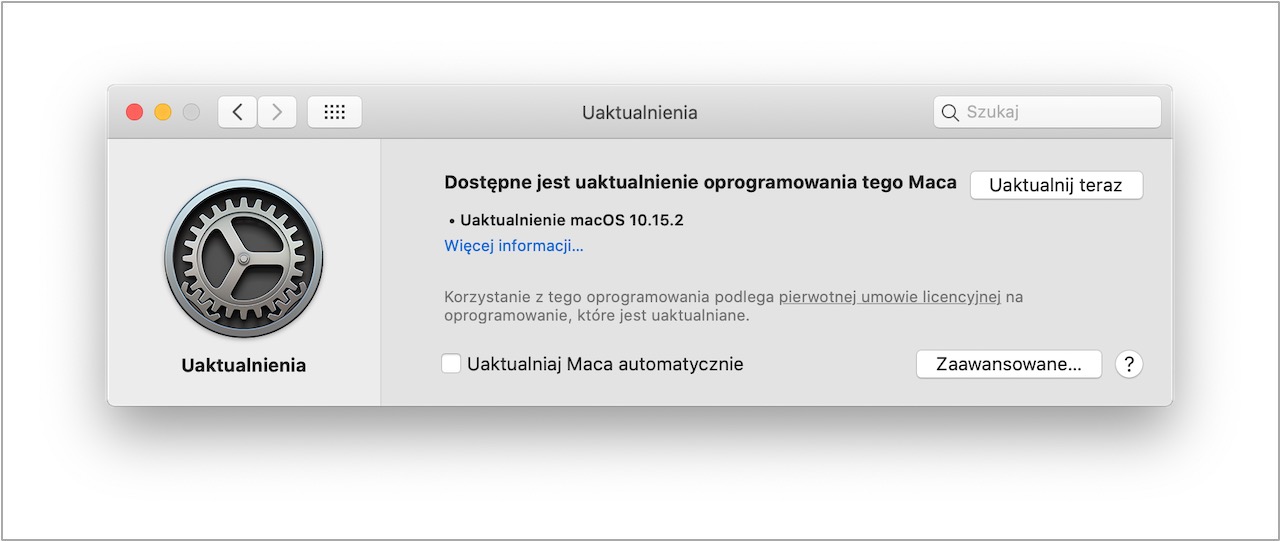Image resolution: width=1281 pixels, height=541 pixels.
Task: Minimize the window with the yellow button
Action: [162, 112]
